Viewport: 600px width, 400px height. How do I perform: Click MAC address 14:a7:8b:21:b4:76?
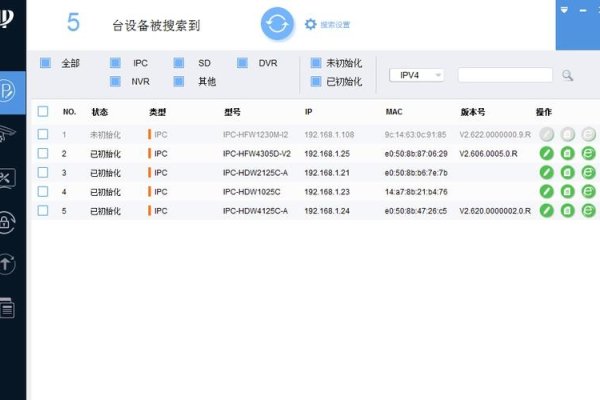pos(416,192)
